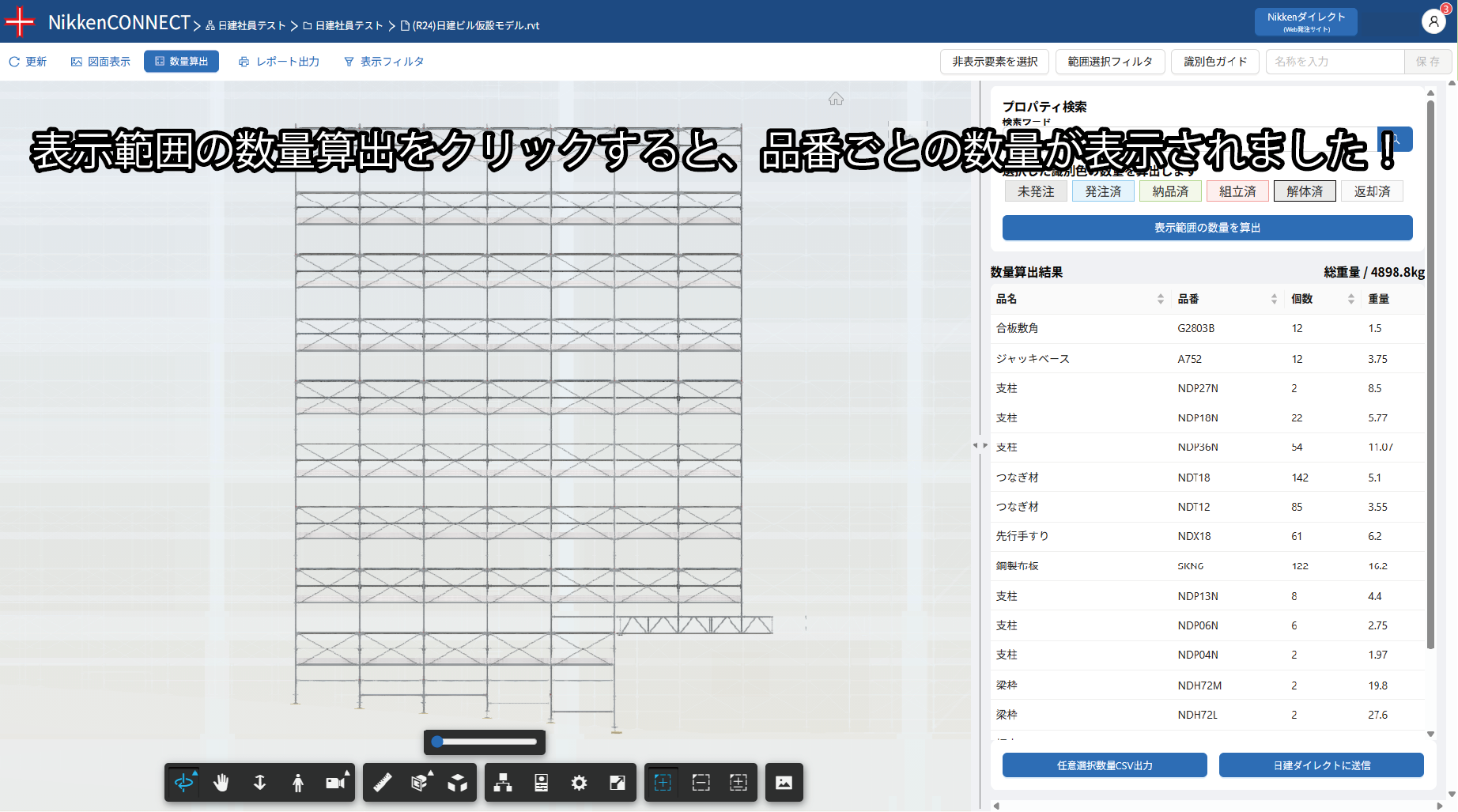Switch to the 図面表示 tab

(101, 62)
